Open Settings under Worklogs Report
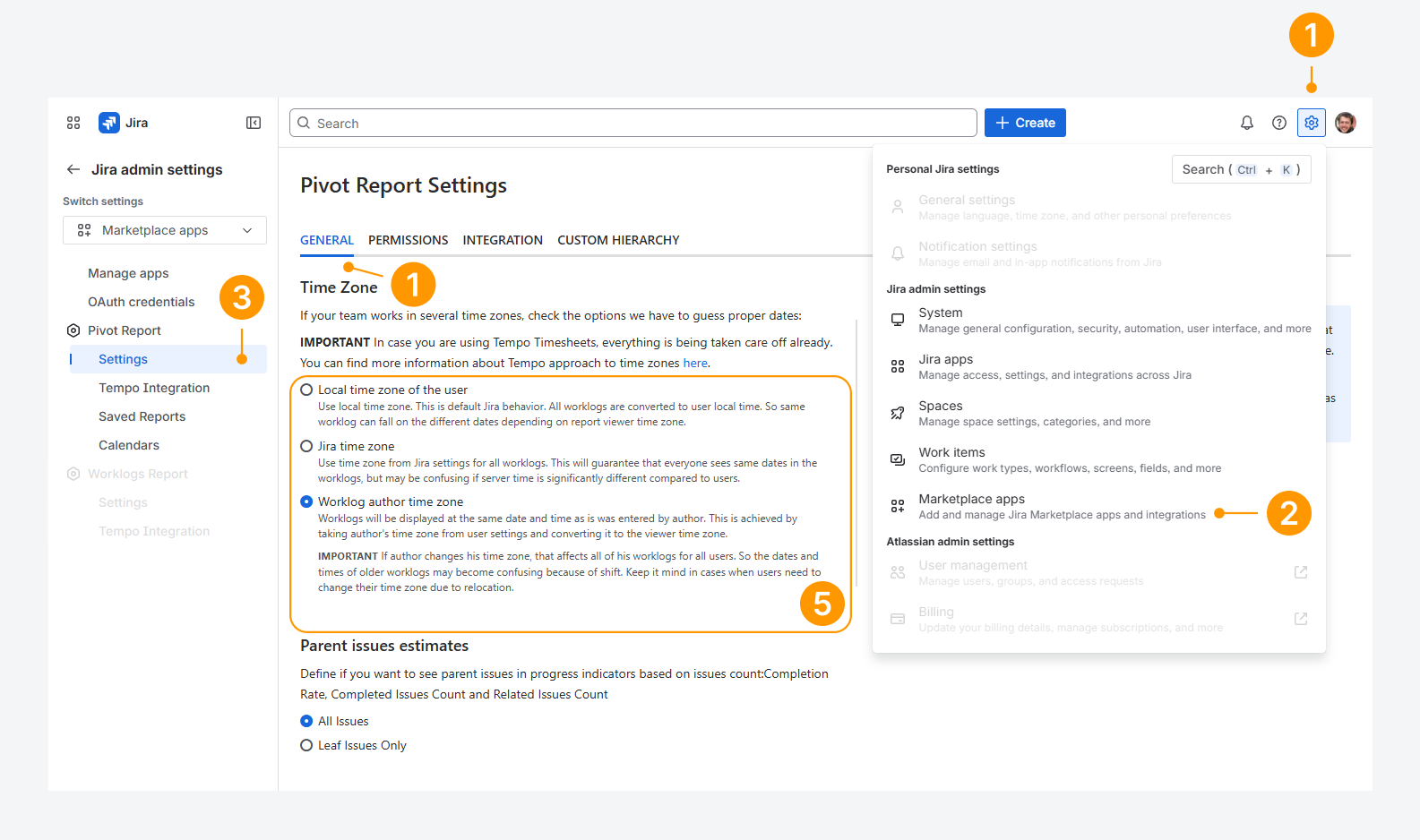Viewport: 1420px width, 840px height. [123, 502]
